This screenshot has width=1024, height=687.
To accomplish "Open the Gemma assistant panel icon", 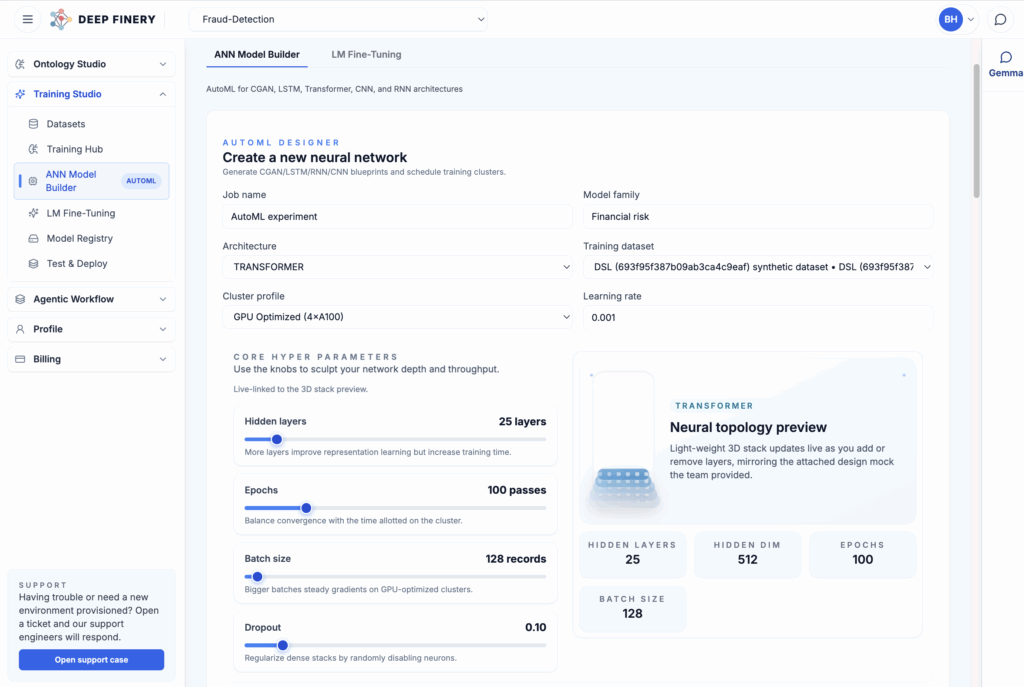I will point(1005,58).
